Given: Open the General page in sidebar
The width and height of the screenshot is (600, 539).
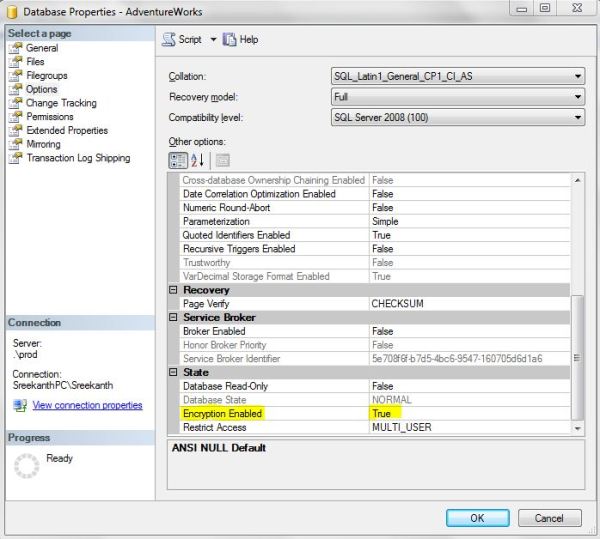Looking at the screenshot, I should click(41, 48).
